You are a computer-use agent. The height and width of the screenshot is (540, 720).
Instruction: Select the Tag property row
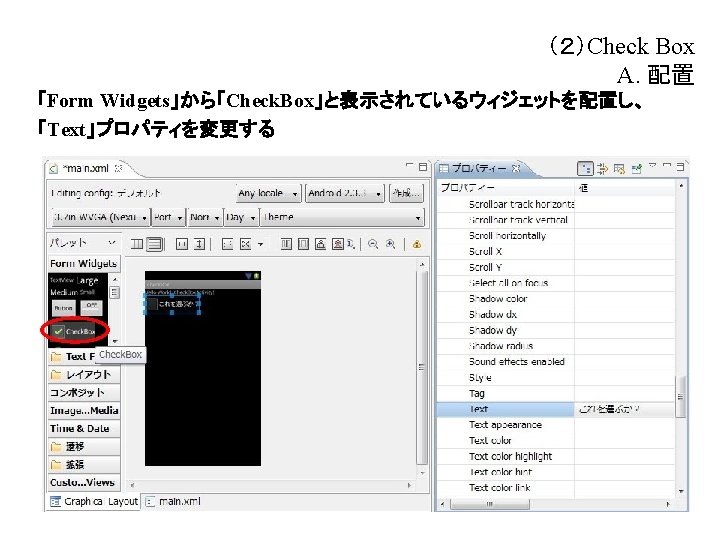point(555,394)
